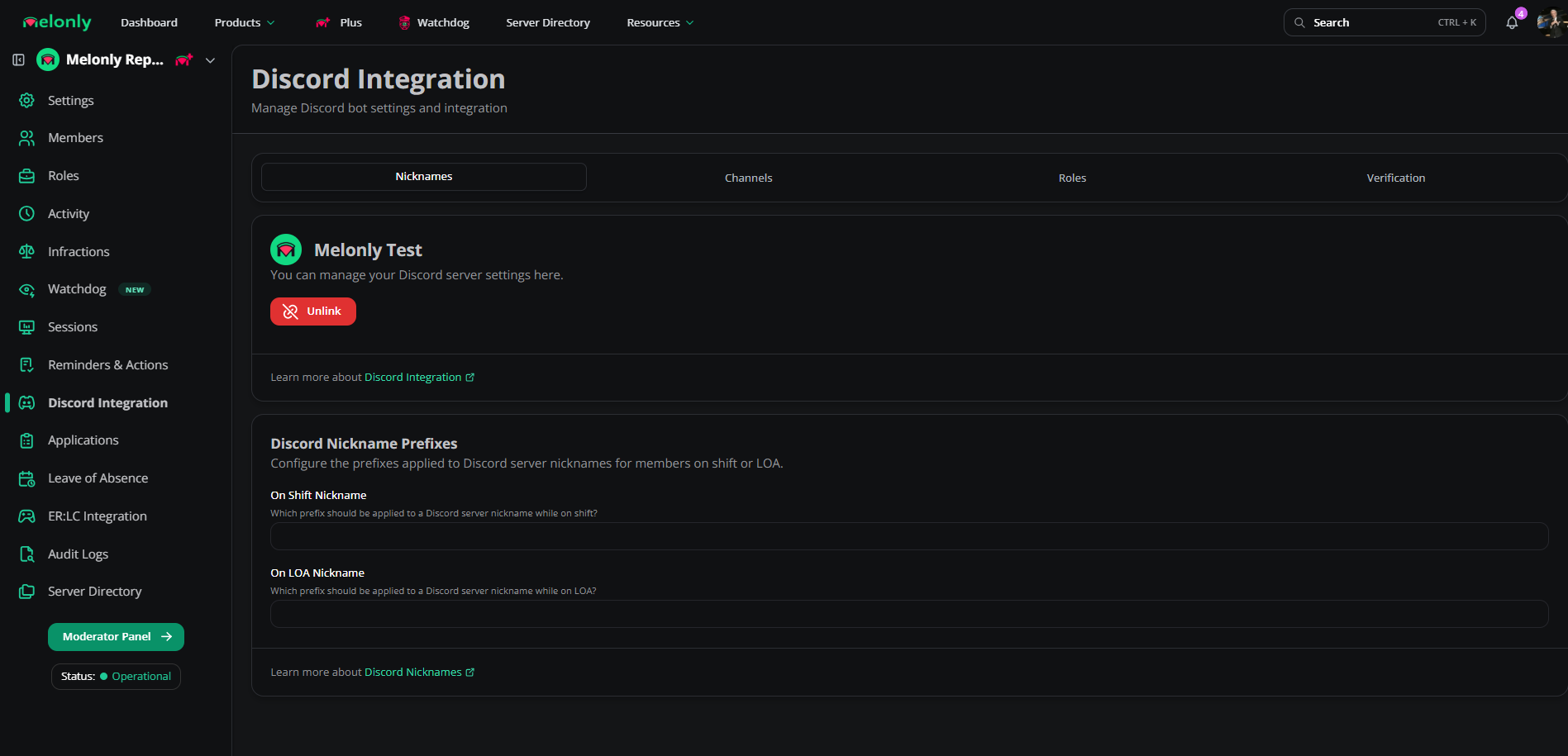1568x756 pixels.
Task: Click the Reminders & Actions note icon
Action: (x=27, y=364)
